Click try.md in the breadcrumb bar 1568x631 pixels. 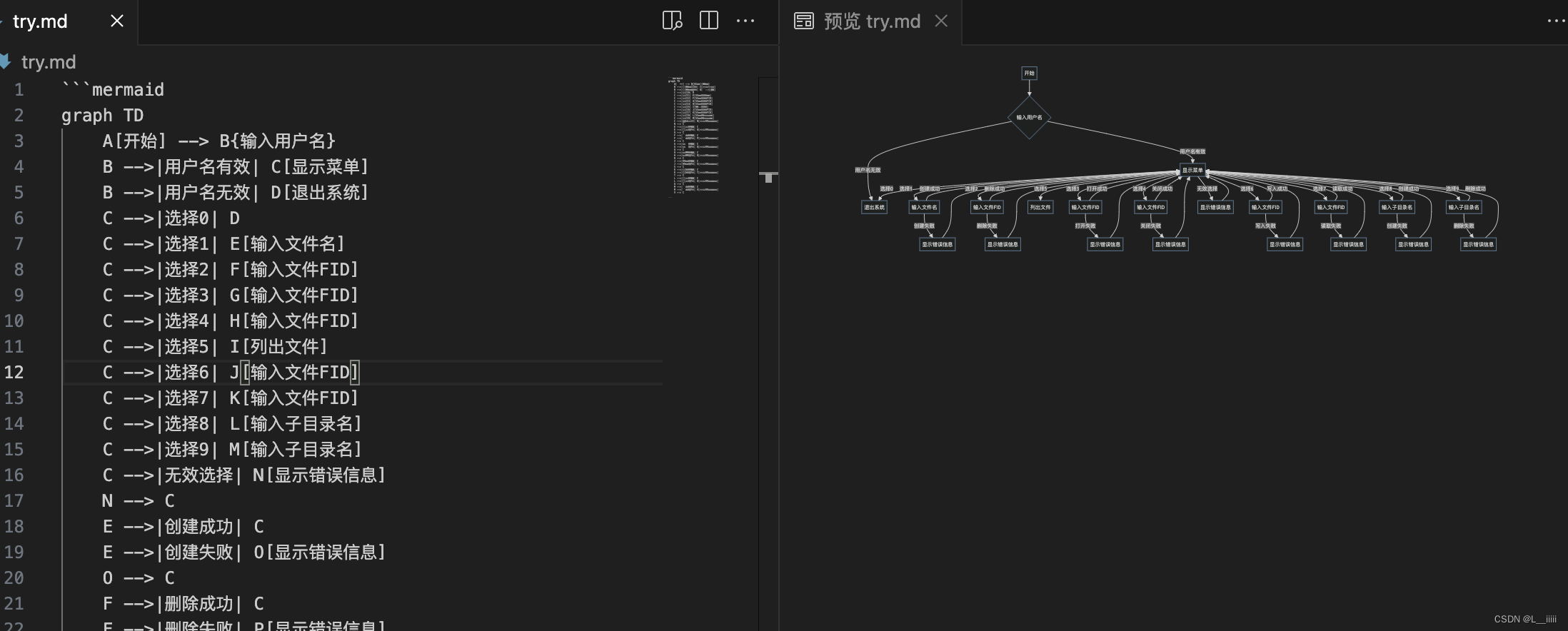tap(49, 62)
